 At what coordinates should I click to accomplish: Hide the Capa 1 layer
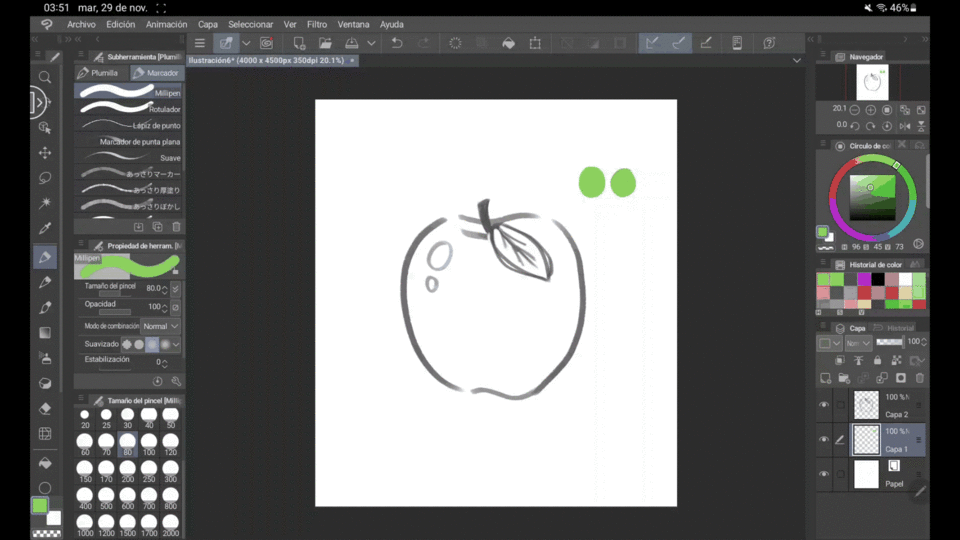pyautogui.click(x=824, y=439)
